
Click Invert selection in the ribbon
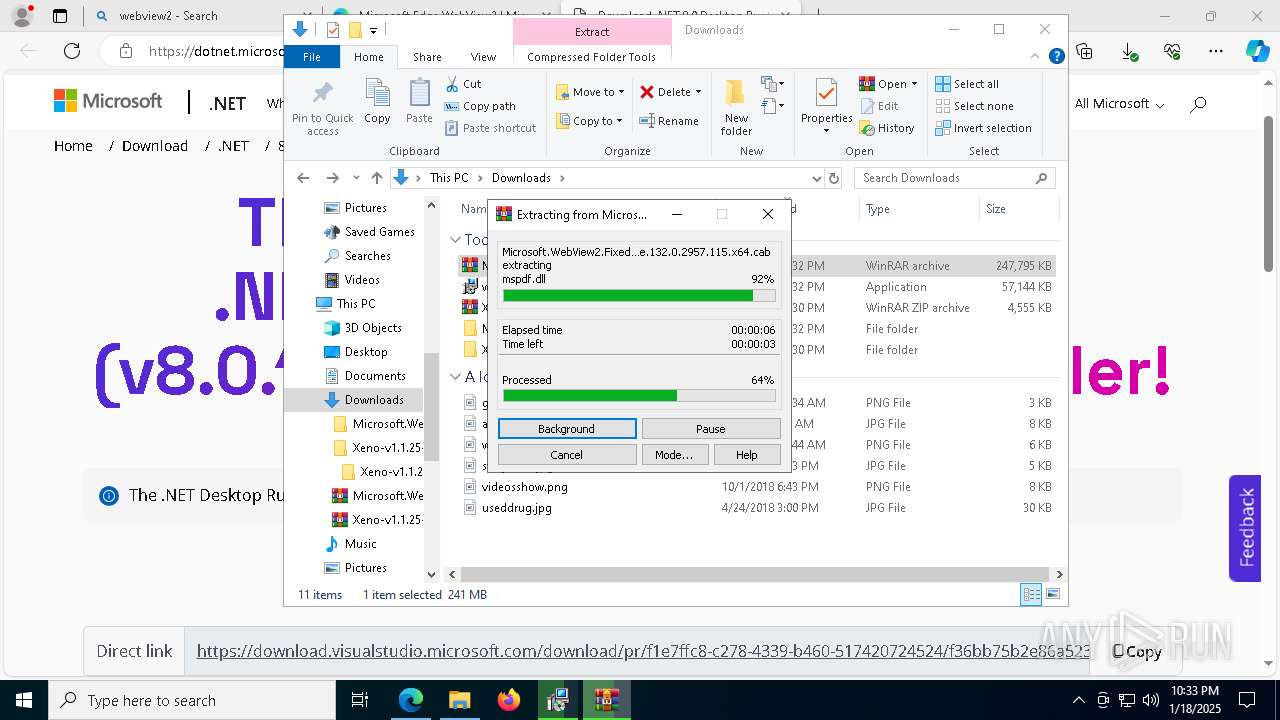[984, 128]
